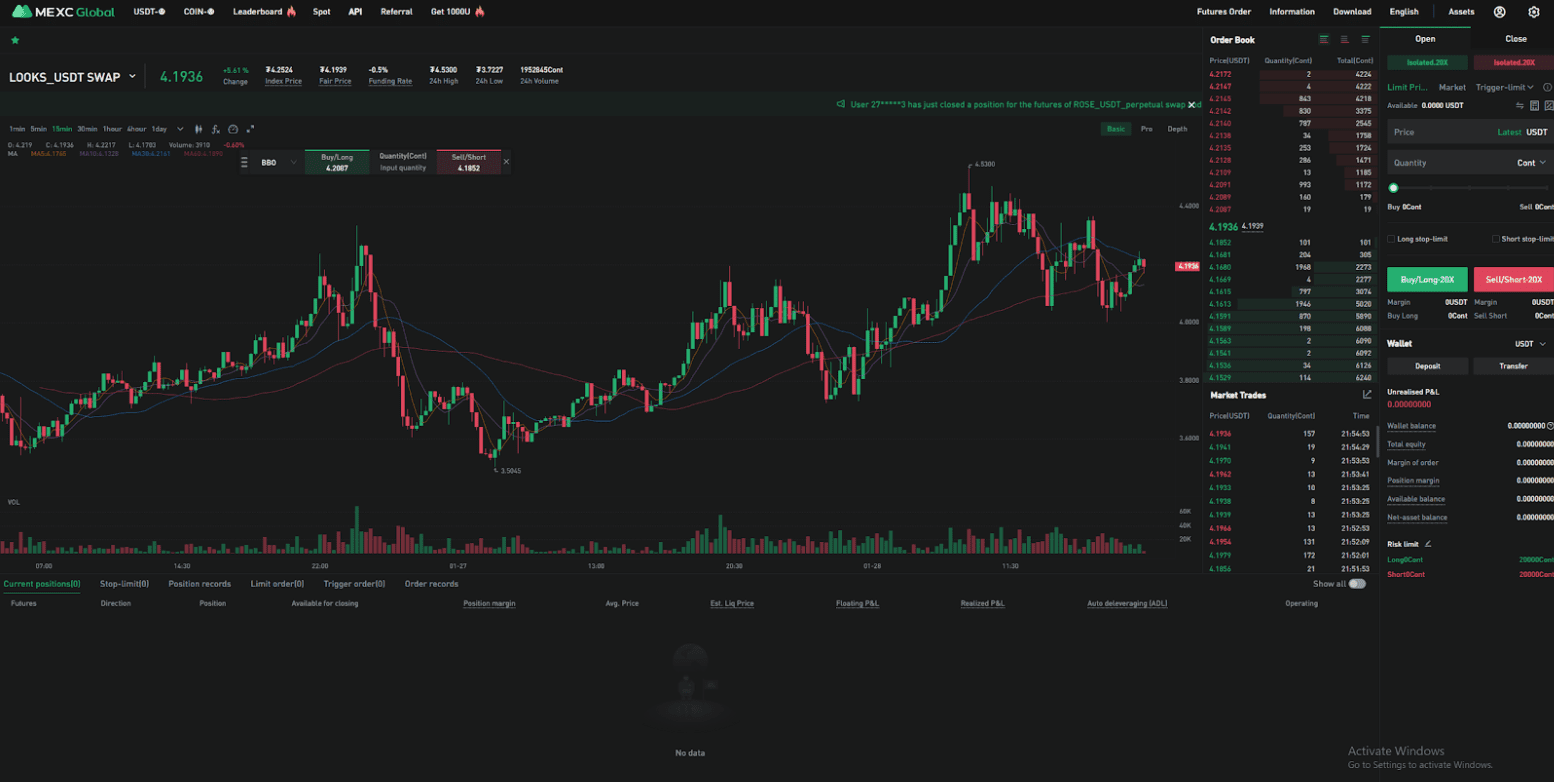Image resolution: width=1554 pixels, height=782 pixels.
Task: Open the settings gear icon
Action: click(x=1534, y=12)
